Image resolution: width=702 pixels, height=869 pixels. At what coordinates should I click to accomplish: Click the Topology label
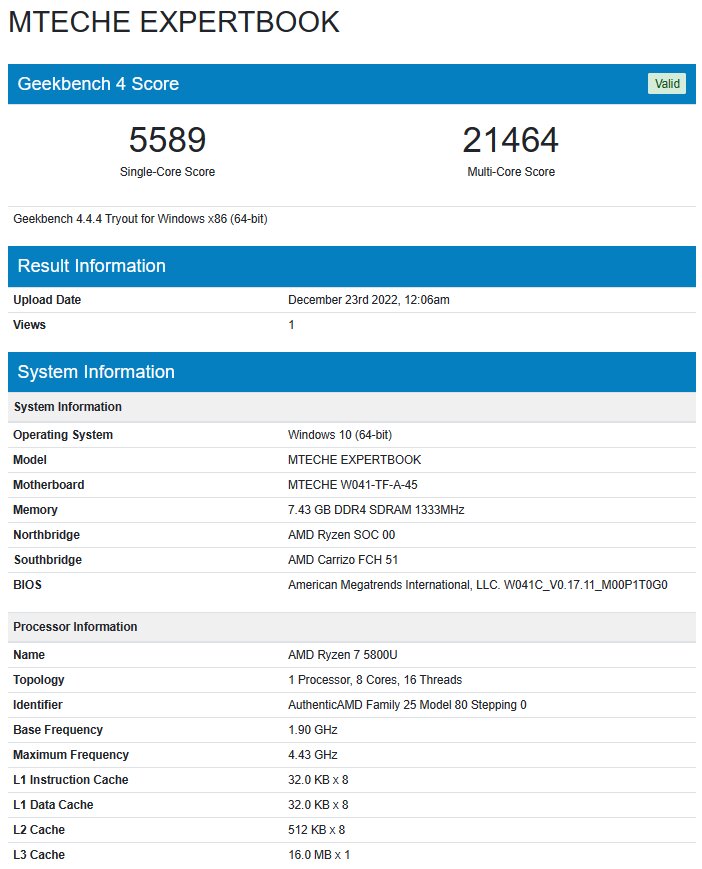[x=39, y=679]
